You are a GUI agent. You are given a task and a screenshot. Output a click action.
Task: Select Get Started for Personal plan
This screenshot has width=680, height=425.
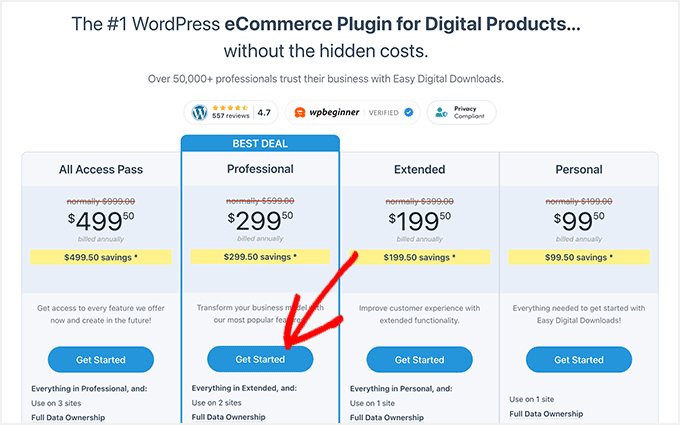(x=579, y=359)
